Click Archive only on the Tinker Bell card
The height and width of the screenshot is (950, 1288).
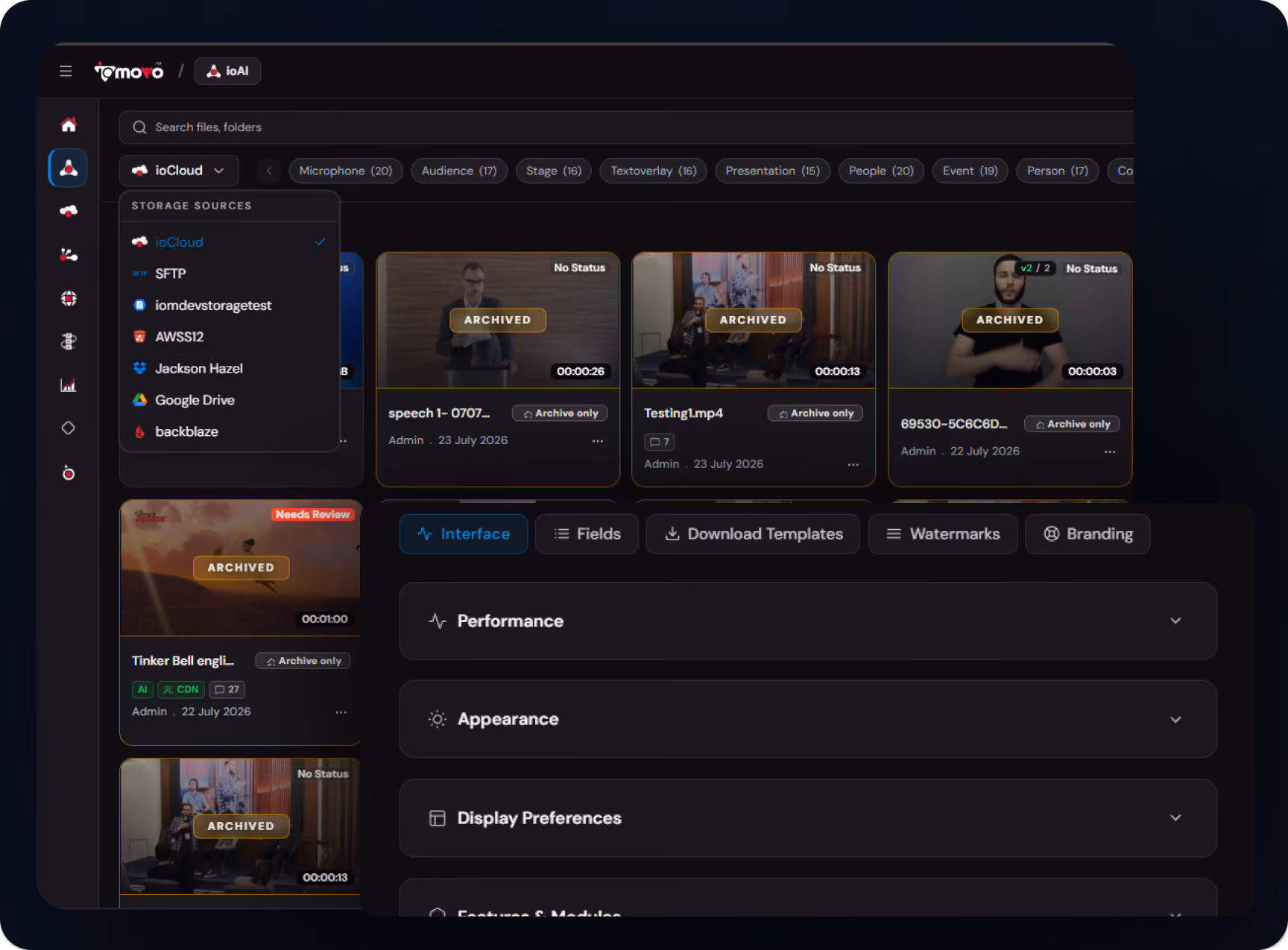(303, 661)
